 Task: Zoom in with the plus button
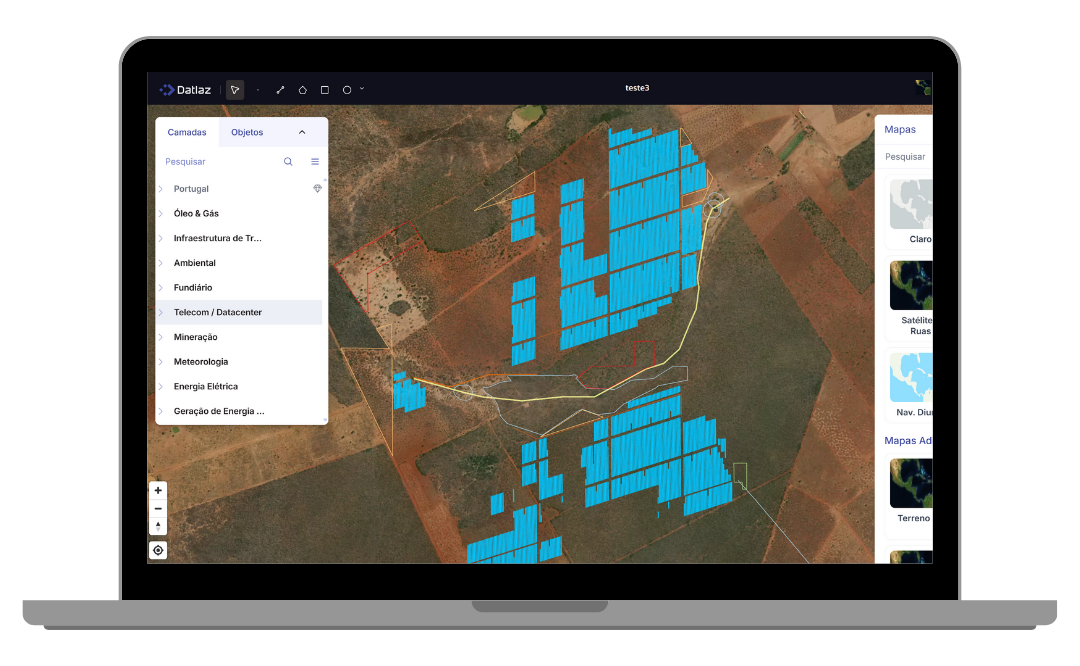(x=158, y=490)
